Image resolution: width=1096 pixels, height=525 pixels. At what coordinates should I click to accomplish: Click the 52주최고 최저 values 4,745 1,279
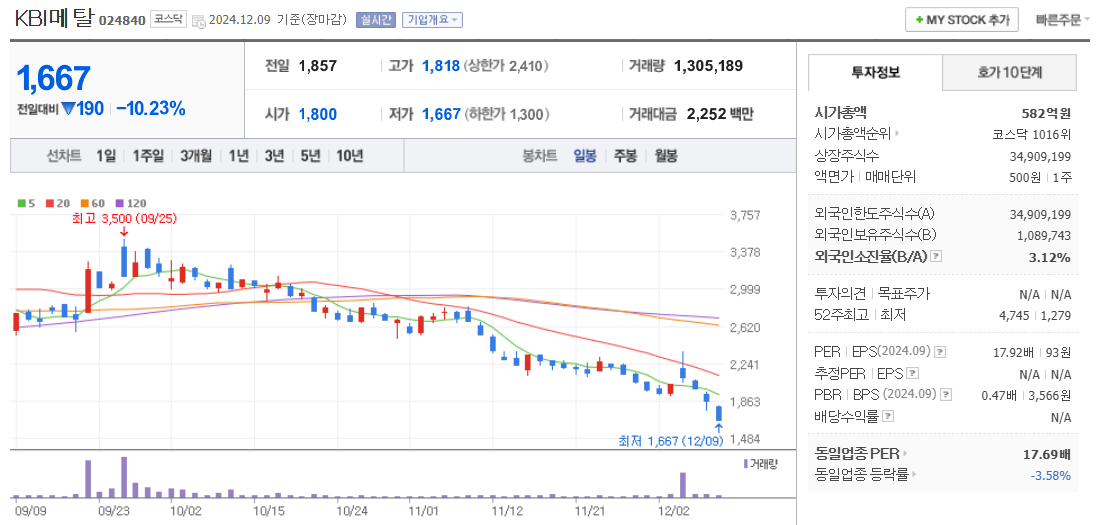1035,315
